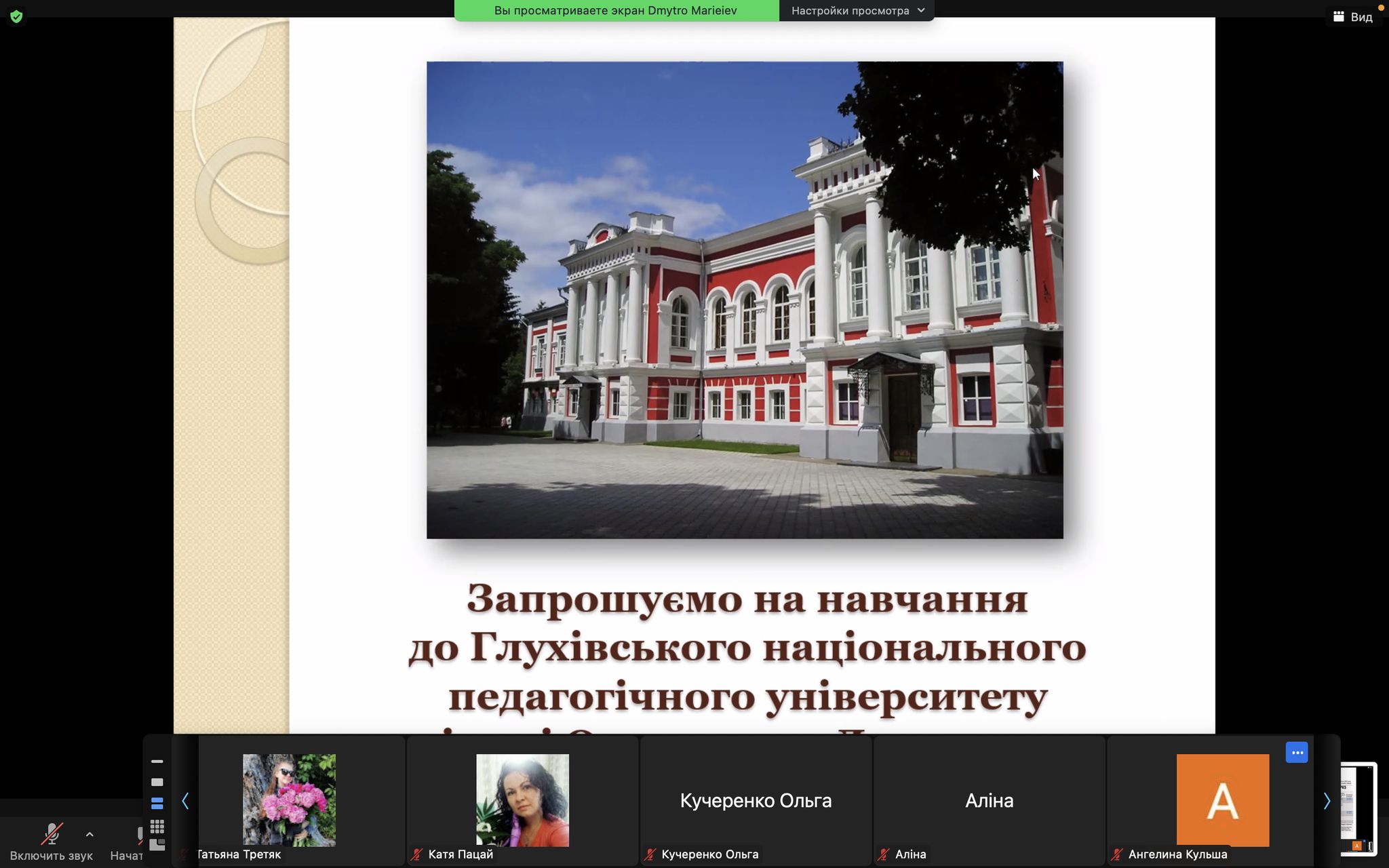Open the small screen preview thumbnail at bottom right
Viewport: 1389px width, 868px height.
[x=1358, y=808]
